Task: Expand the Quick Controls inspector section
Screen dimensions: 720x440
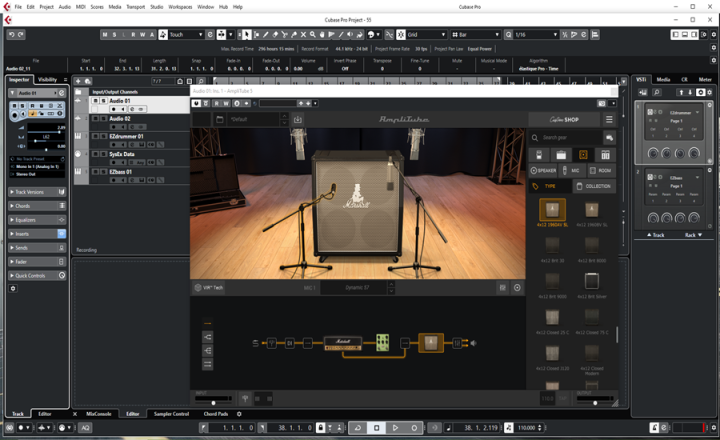Action: tap(37, 276)
